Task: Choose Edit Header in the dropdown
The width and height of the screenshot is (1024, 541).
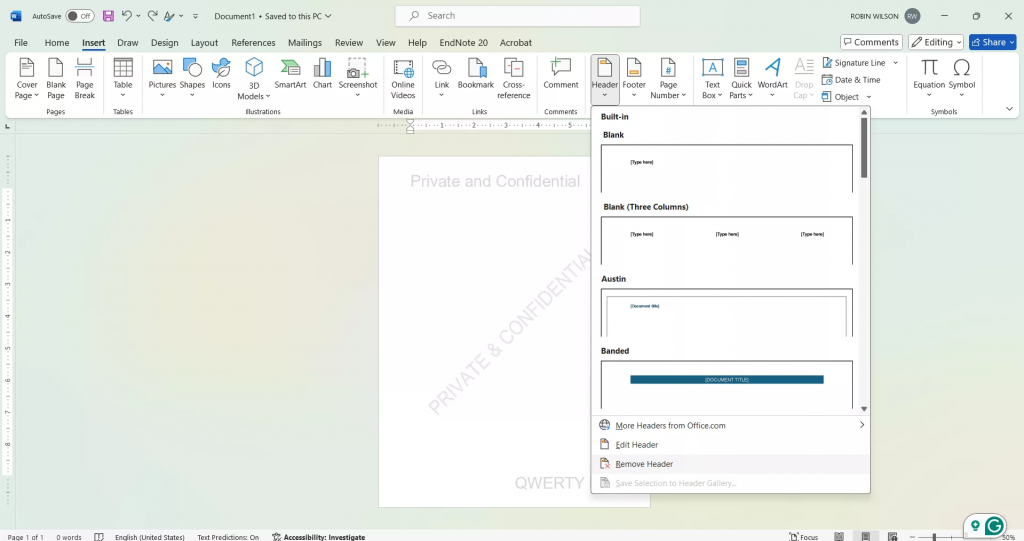Action: [x=636, y=445]
